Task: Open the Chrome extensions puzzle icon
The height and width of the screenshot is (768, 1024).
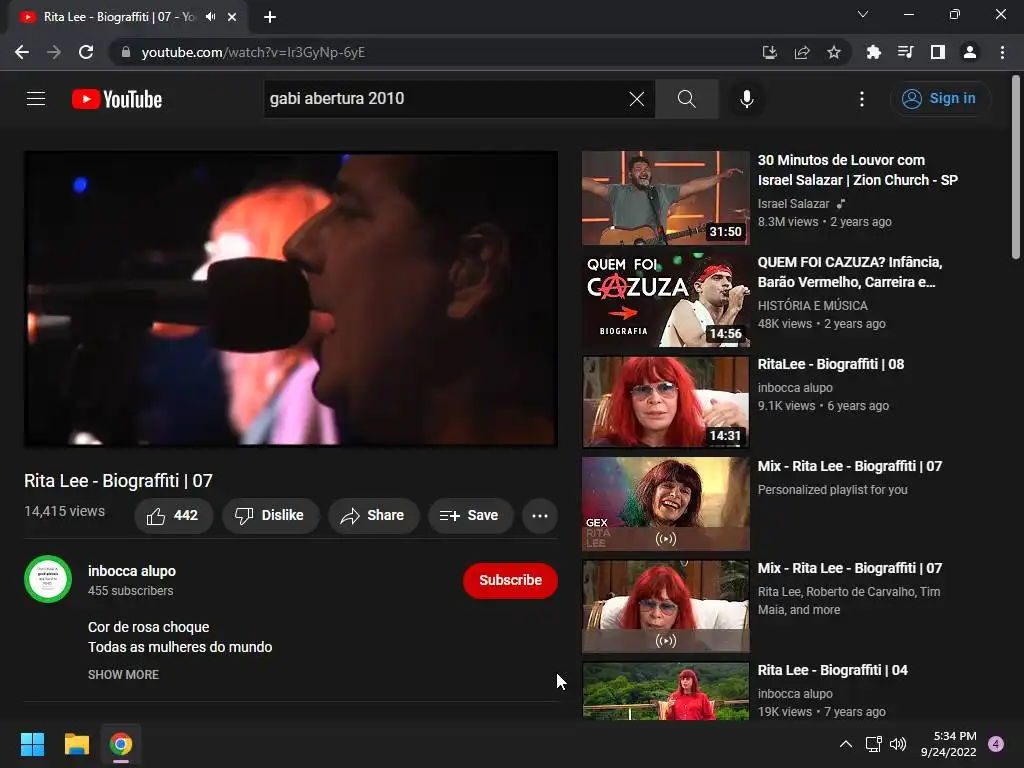Action: (x=873, y=52)
